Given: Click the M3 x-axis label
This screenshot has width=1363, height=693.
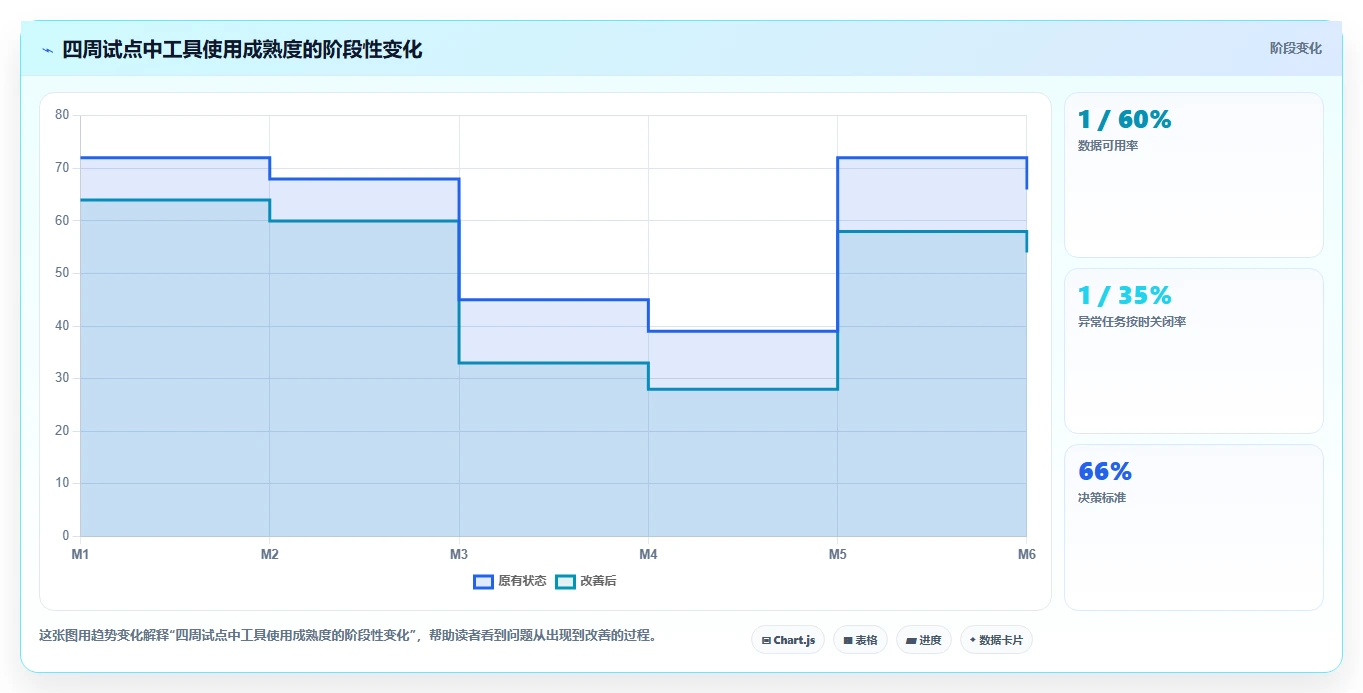Looking at the screenshot, I should [459, 554].
